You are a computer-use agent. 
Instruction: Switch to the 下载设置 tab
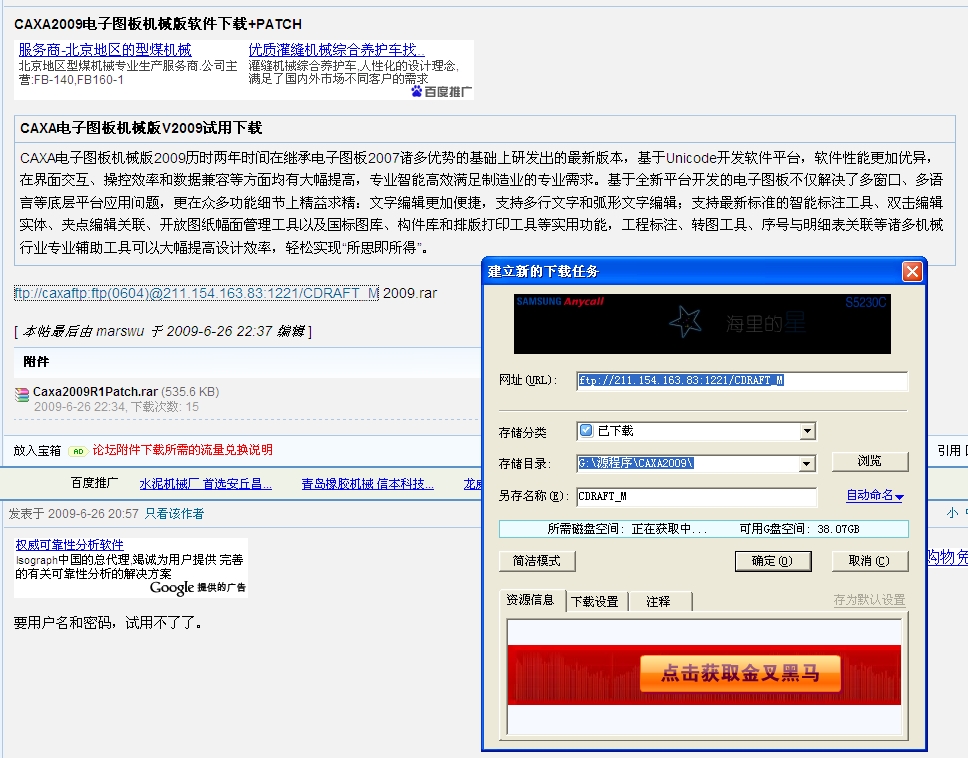[595, 601]
